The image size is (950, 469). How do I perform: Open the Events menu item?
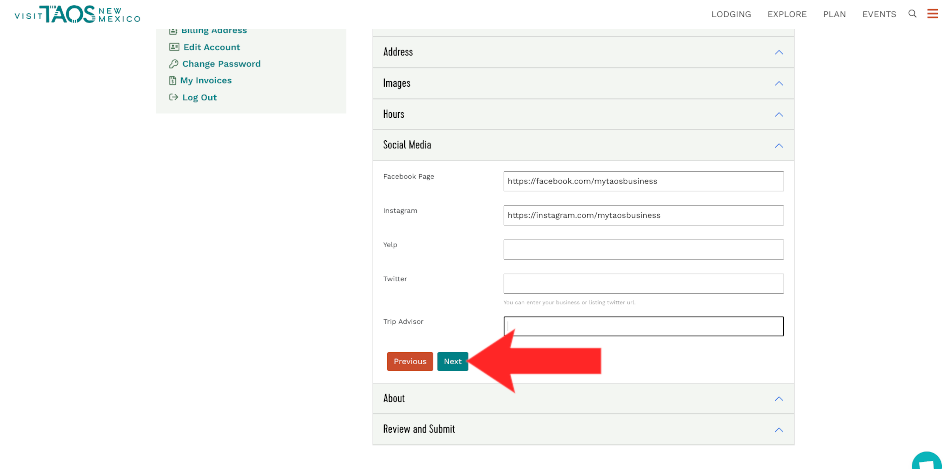click(x=879, y=14)
